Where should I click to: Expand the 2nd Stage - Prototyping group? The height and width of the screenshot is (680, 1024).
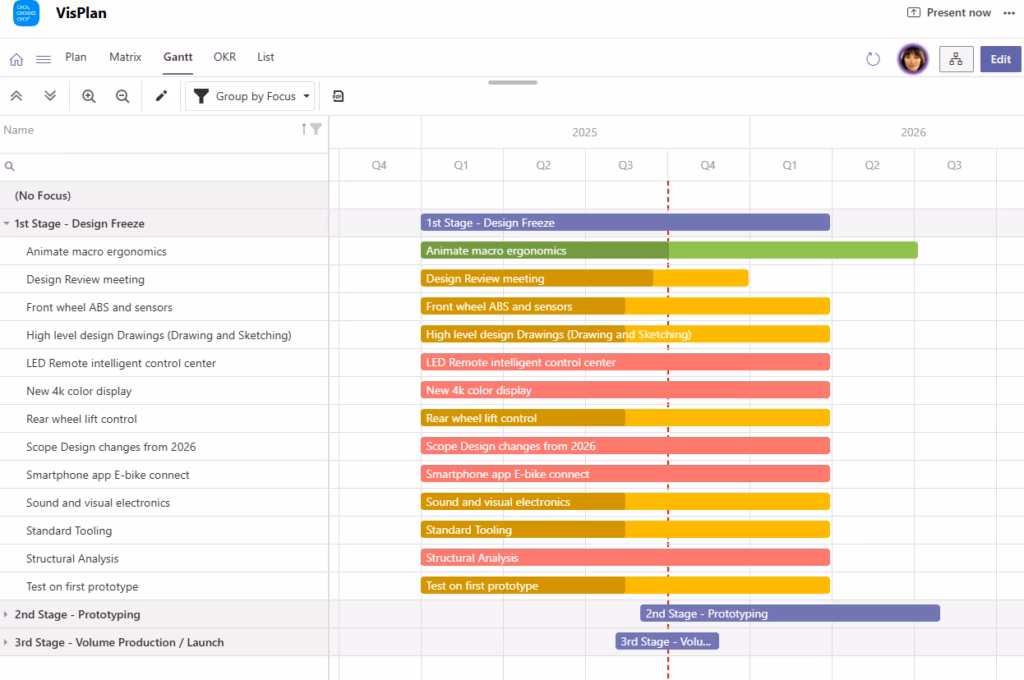6,615
